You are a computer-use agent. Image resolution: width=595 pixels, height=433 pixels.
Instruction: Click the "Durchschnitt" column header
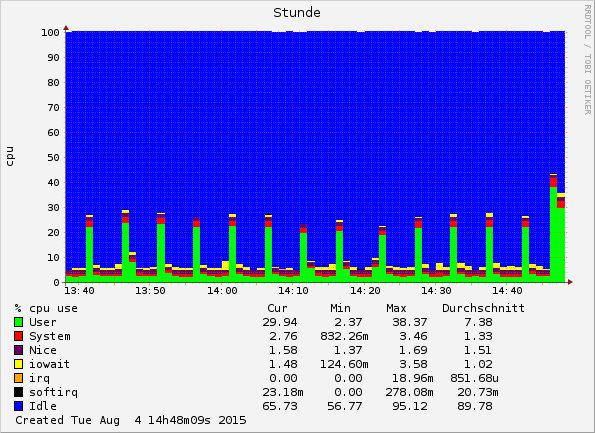click(x=483, y=308)
